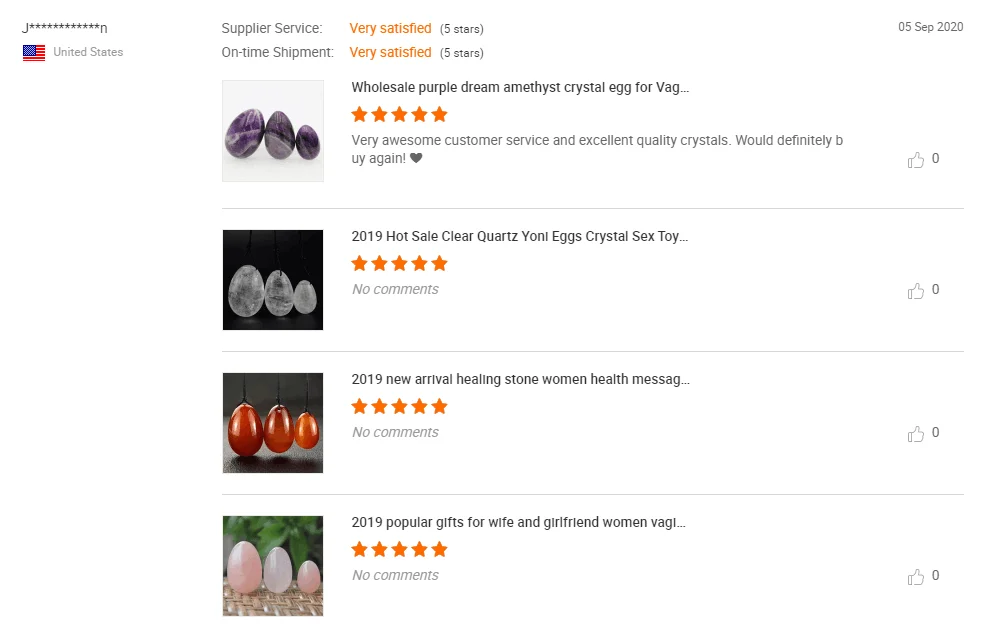The image size is (997, 643).
Task: Like the amethyst crystal egg review
Action: pyautogui.click(x=916, y=160)
